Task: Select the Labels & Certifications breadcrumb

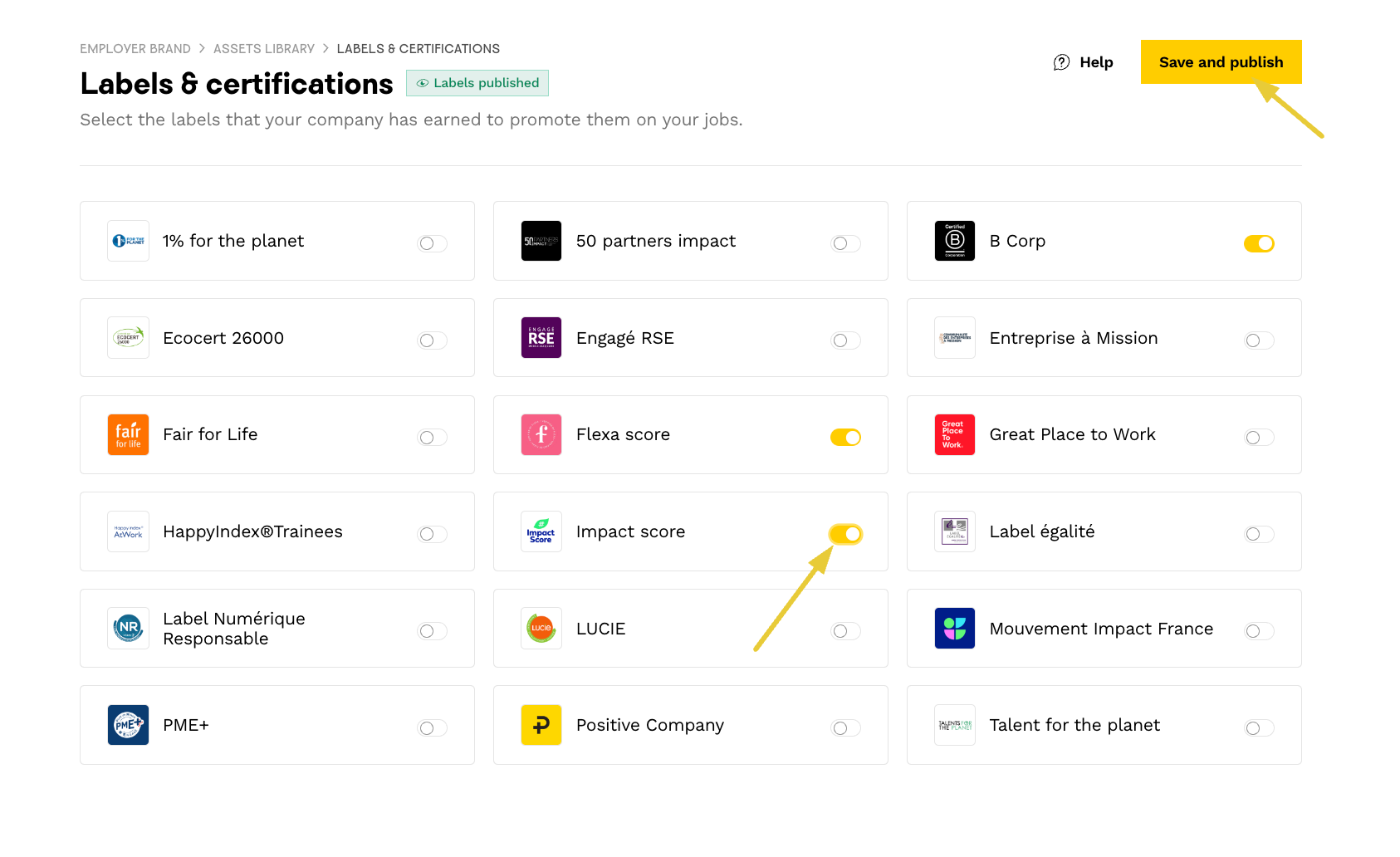Action: pyautogui.click(x=418, y=49)
